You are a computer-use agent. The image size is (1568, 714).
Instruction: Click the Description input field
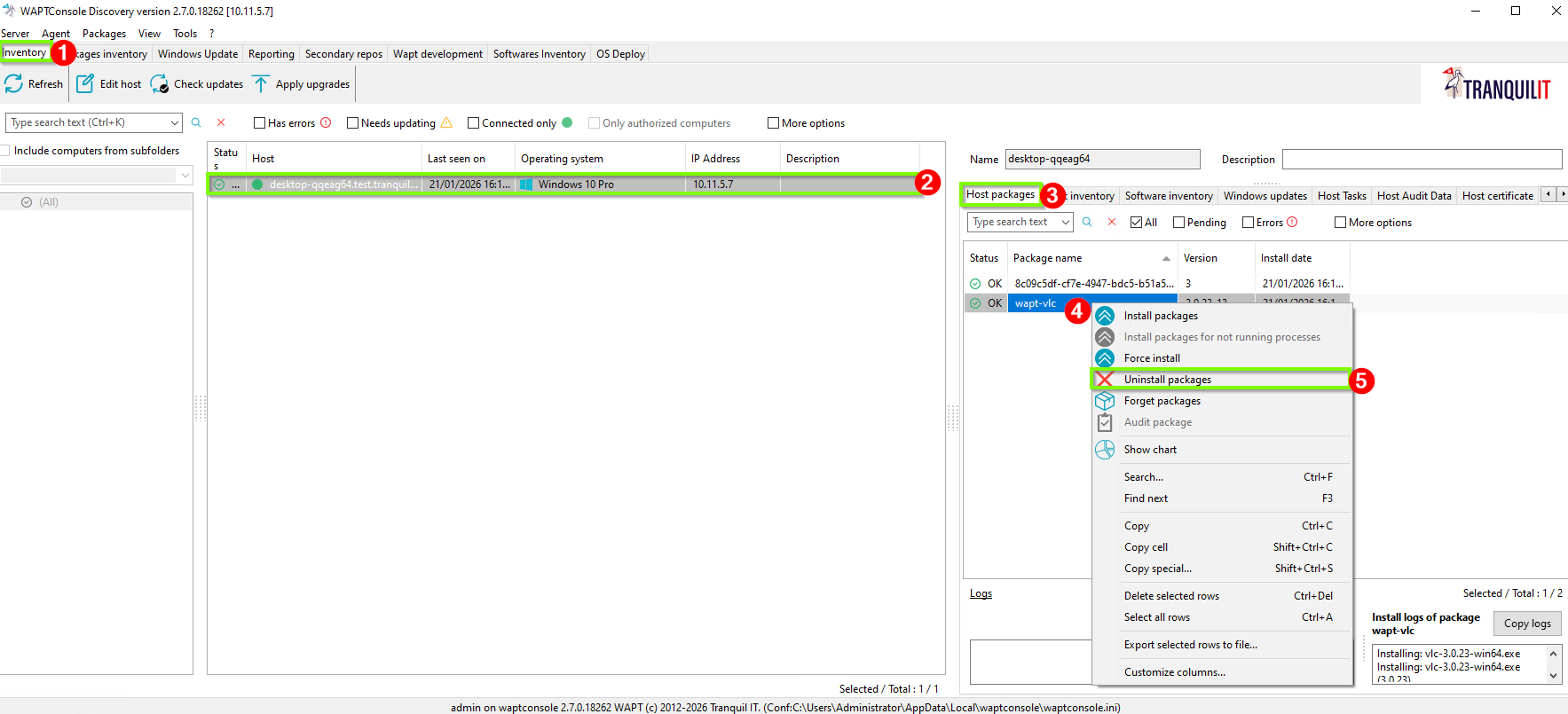point(1422,159)
